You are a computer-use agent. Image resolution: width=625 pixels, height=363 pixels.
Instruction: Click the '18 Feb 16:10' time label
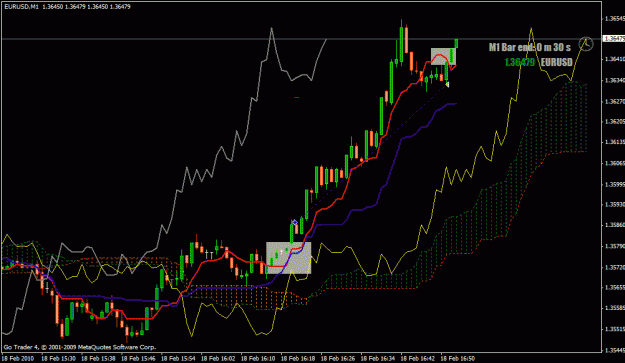[258, 358]
